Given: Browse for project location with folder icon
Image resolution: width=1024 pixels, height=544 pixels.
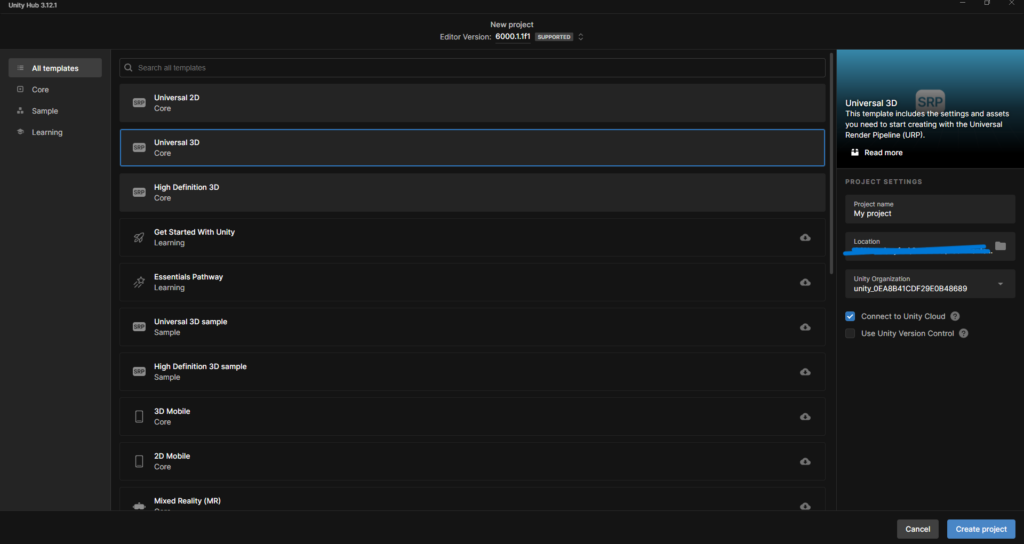Looking at the screenshot, I should coord(1000,246).
